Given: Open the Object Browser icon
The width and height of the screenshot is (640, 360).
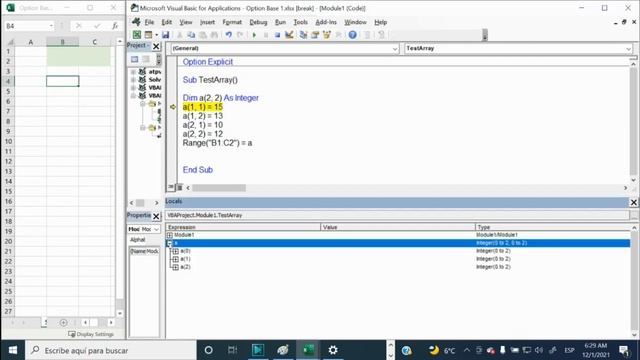Looking at the screenshot, I should point(327,35).
